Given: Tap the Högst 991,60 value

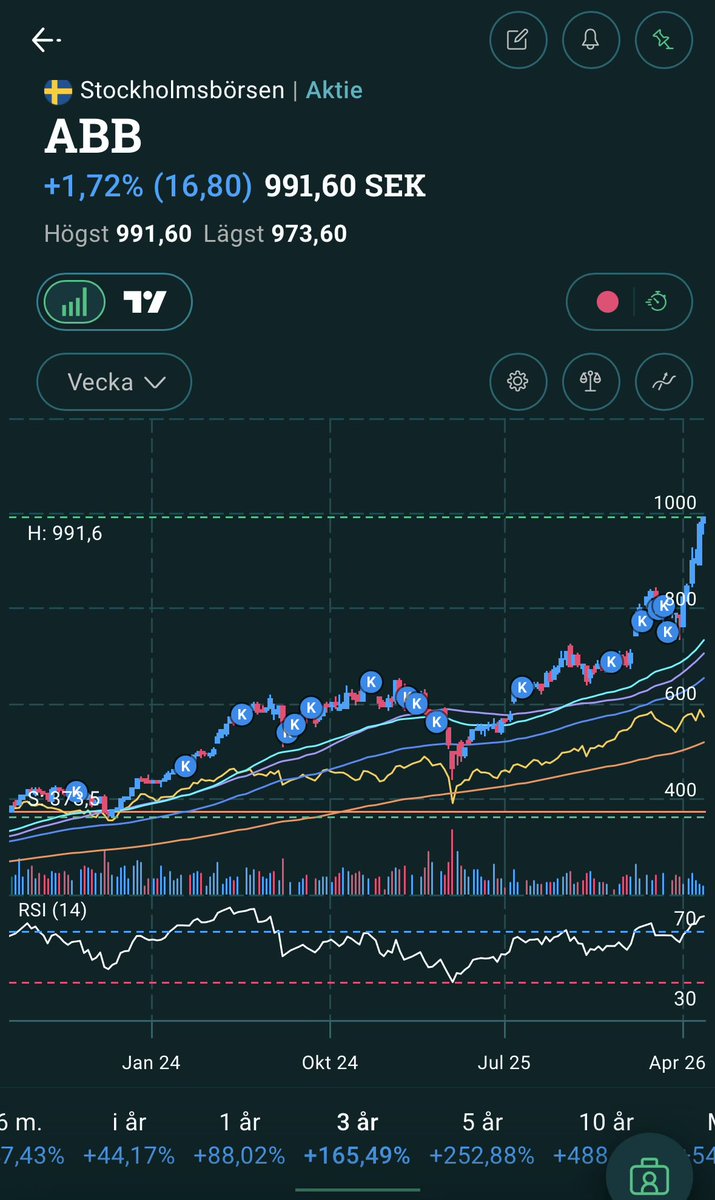Looking at the screenshot, I should click(x=118, y=234).
